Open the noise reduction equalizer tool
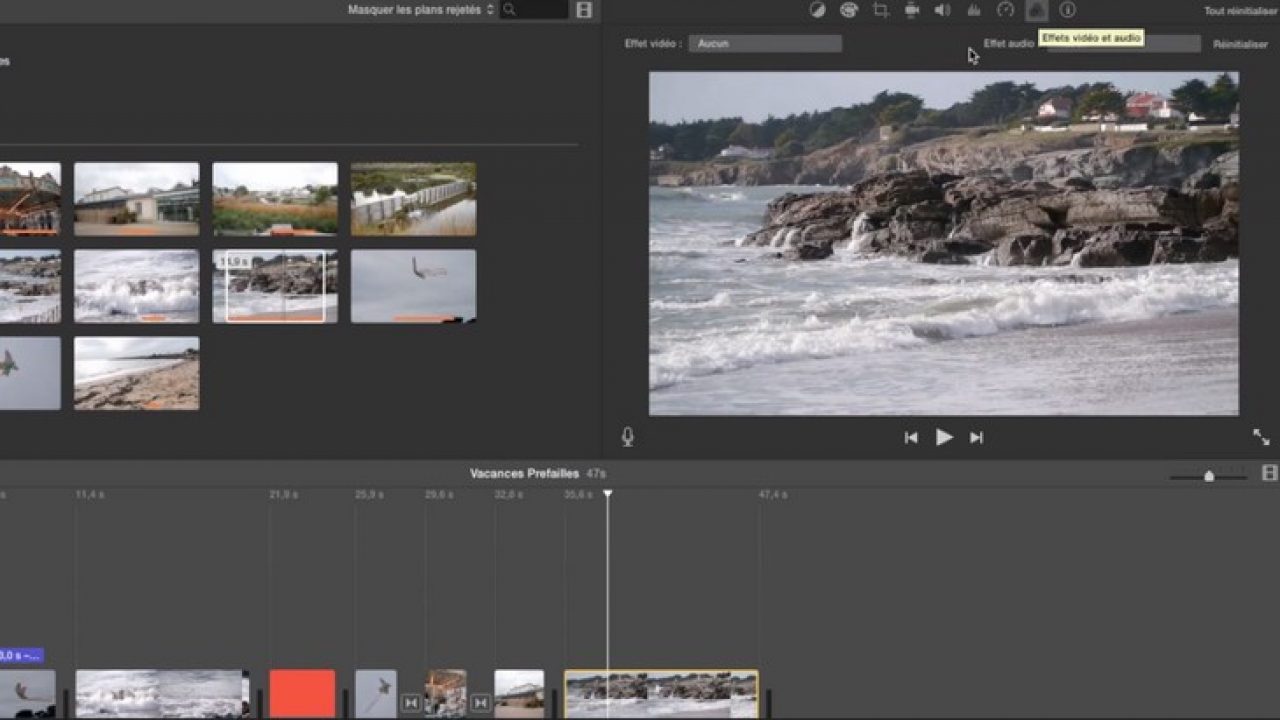This screenshot has height=720, width=1280. click(x=974, y=10)
